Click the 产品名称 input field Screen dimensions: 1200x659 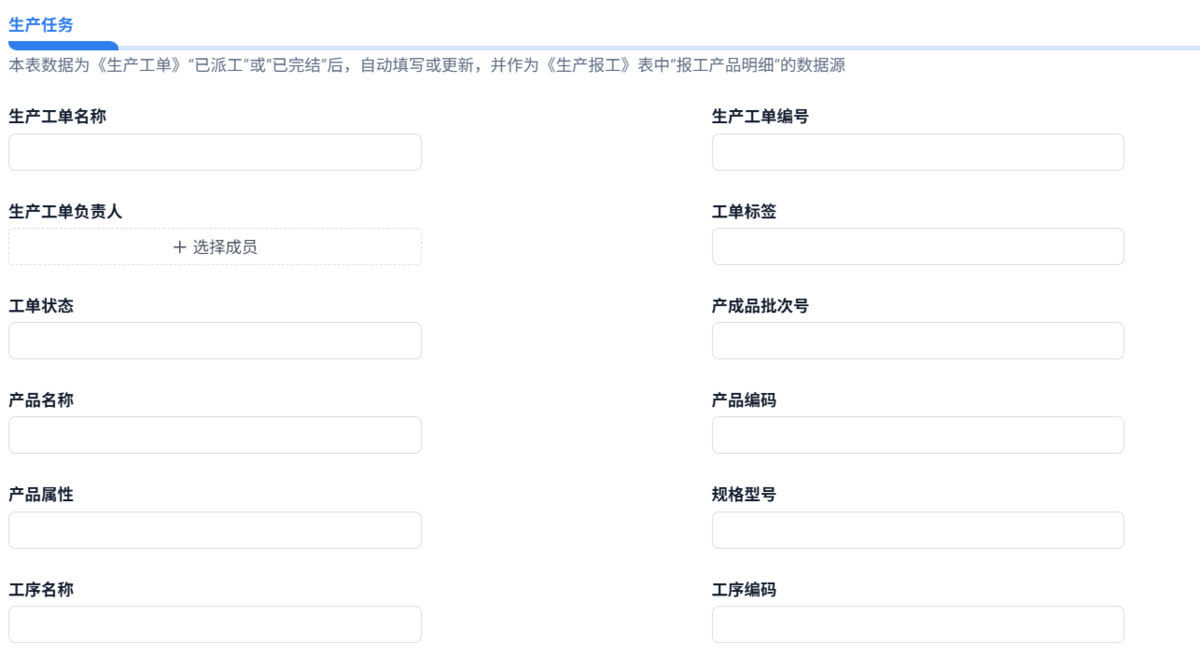[x=214, y=435]
